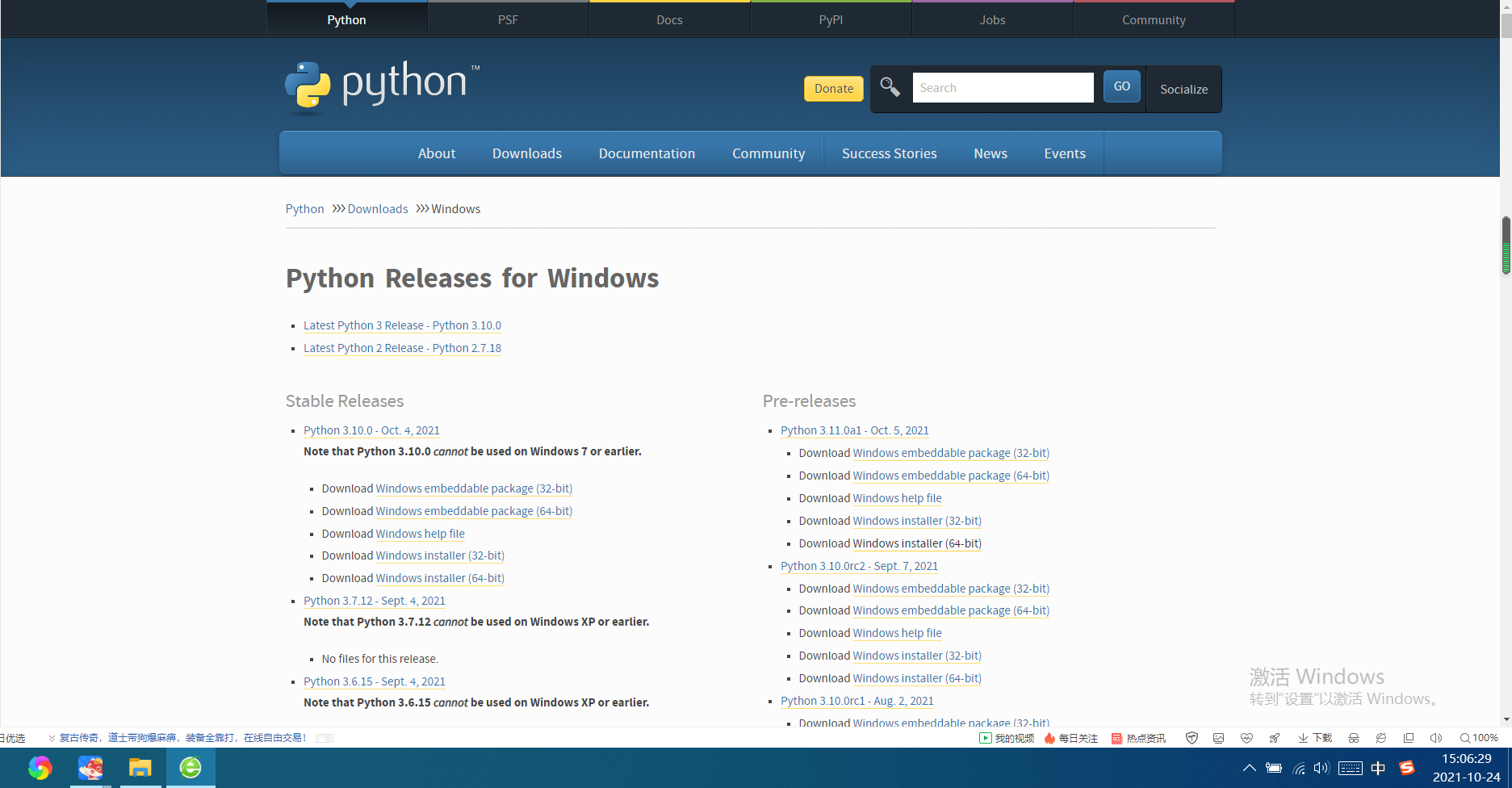Expand the double-chevron beside the status bar ad
The height and width of the screenshot is (788, 1512).
[52, 738]
